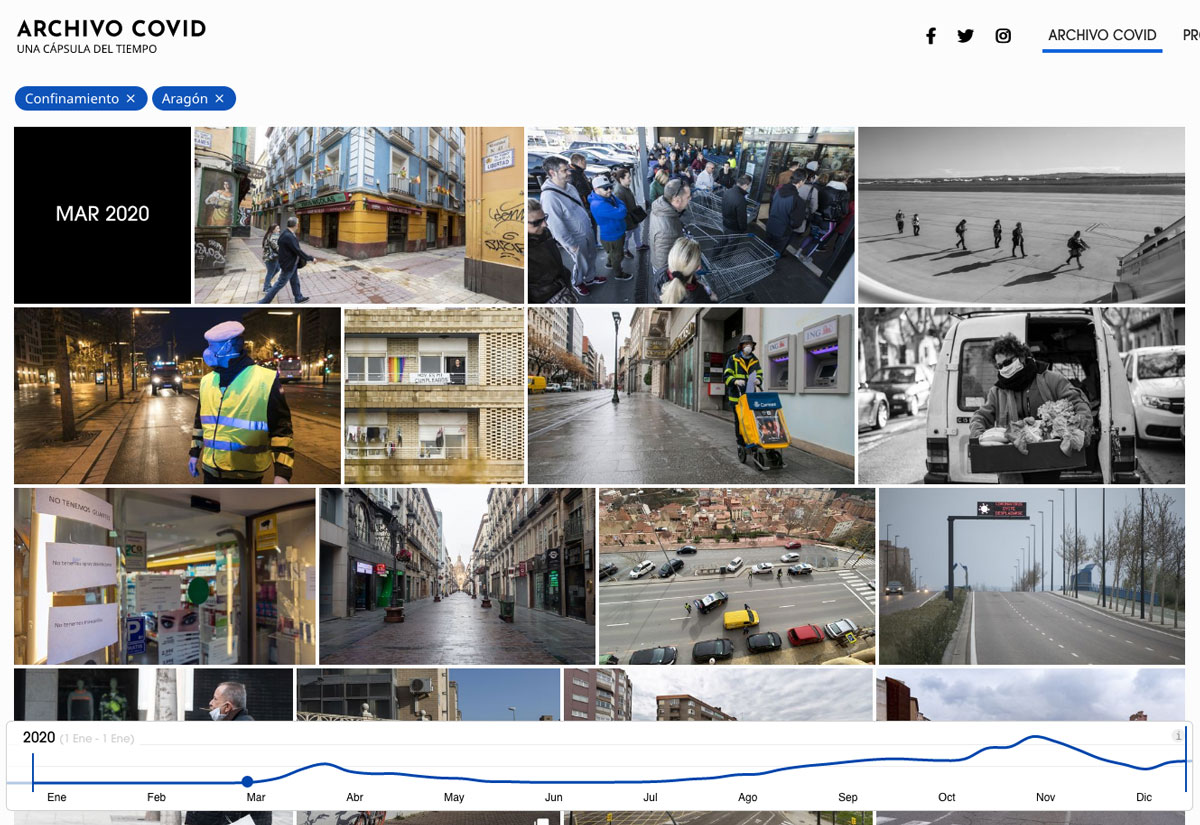Viewport: 1200px width, 825px height.
Task: Visit the Instagram account icon
Action: pyautogui.click(x=1002, y=35)
